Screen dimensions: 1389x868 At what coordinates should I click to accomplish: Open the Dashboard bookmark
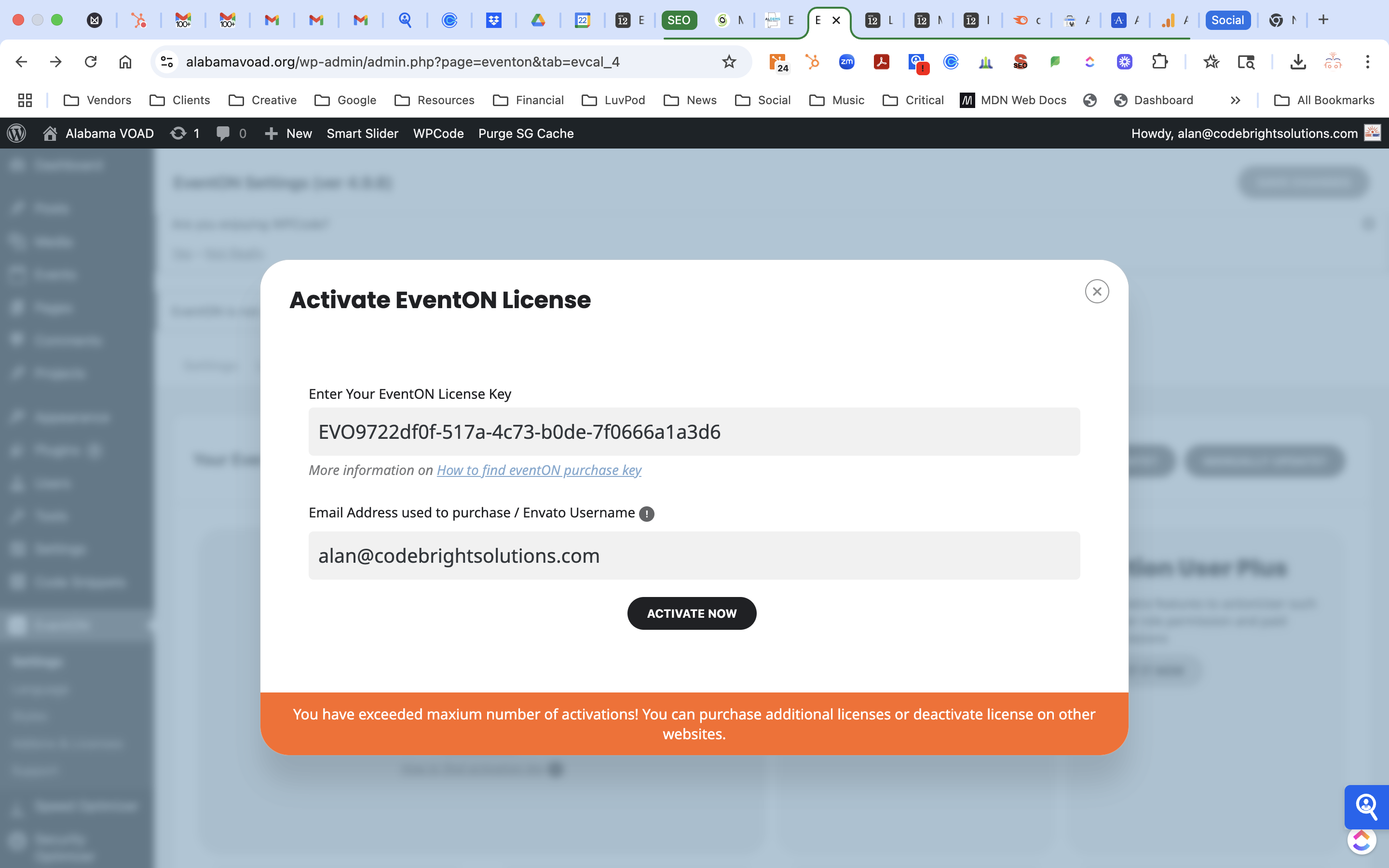[1153, 100]
